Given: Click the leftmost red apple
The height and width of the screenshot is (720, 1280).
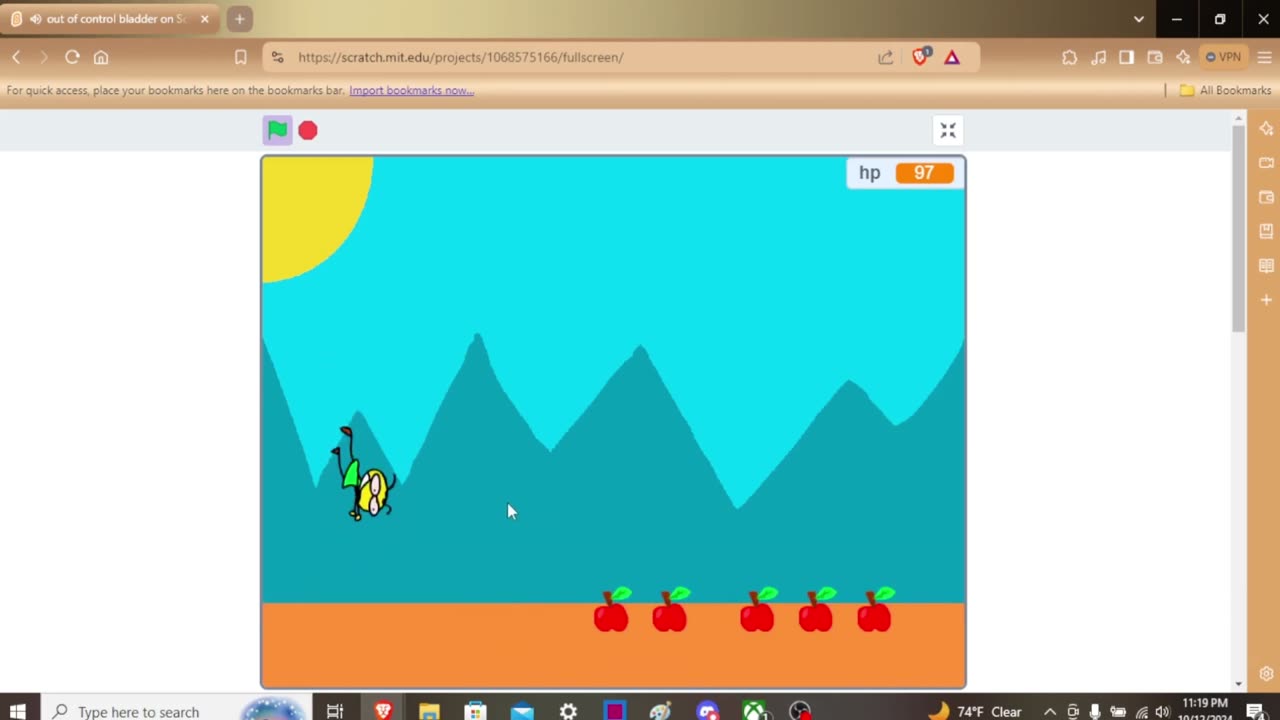Looking at the screenshot, I should click(x=611, y=611).
